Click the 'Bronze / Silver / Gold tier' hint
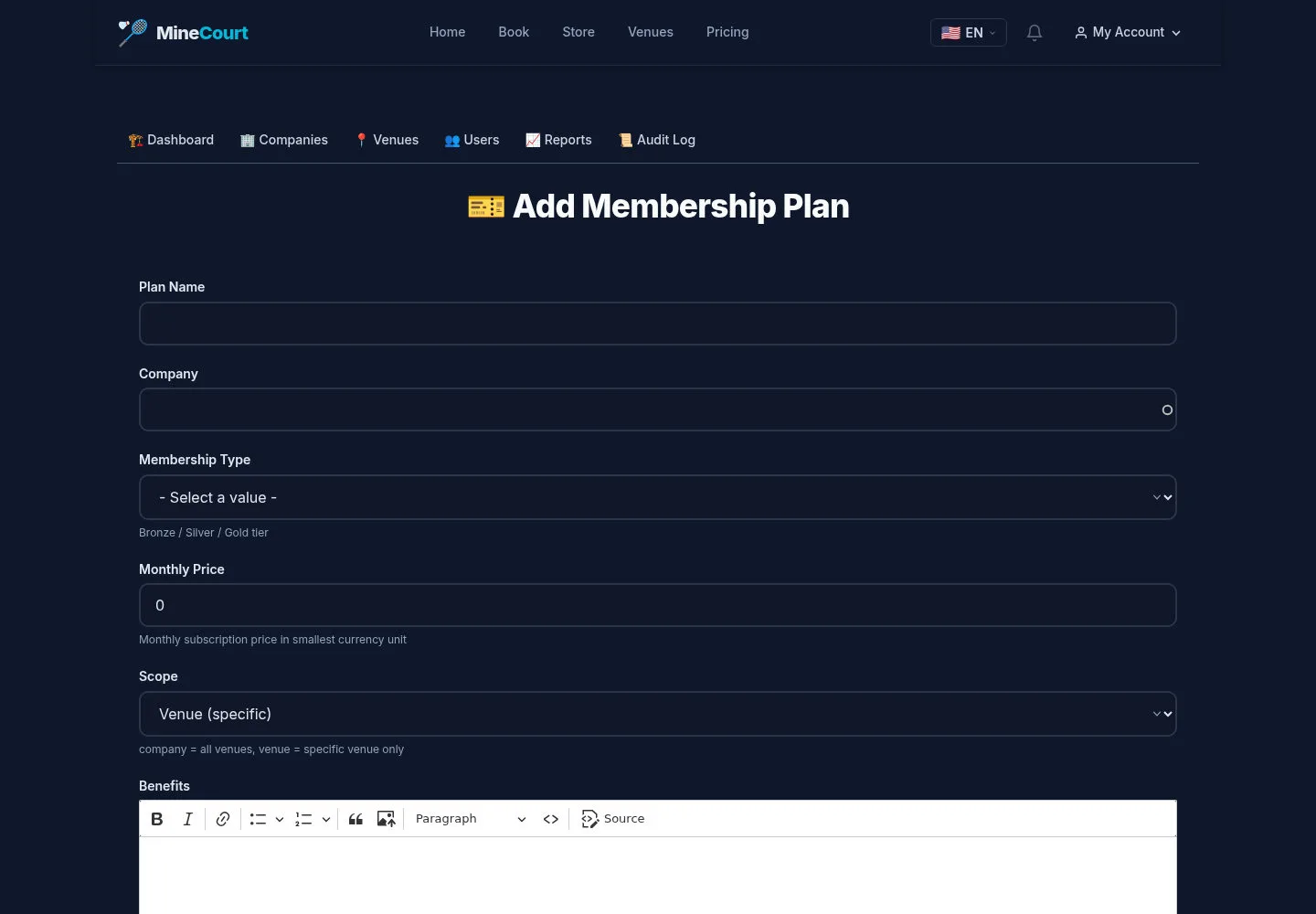Viewport: 1316px width, 914px height. [x=204, y=533]
